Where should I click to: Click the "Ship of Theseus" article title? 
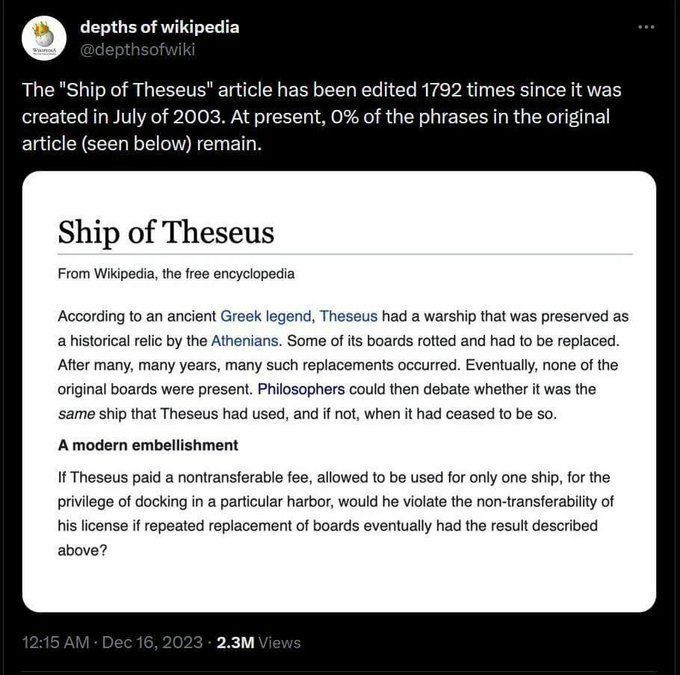click(166, 231)
